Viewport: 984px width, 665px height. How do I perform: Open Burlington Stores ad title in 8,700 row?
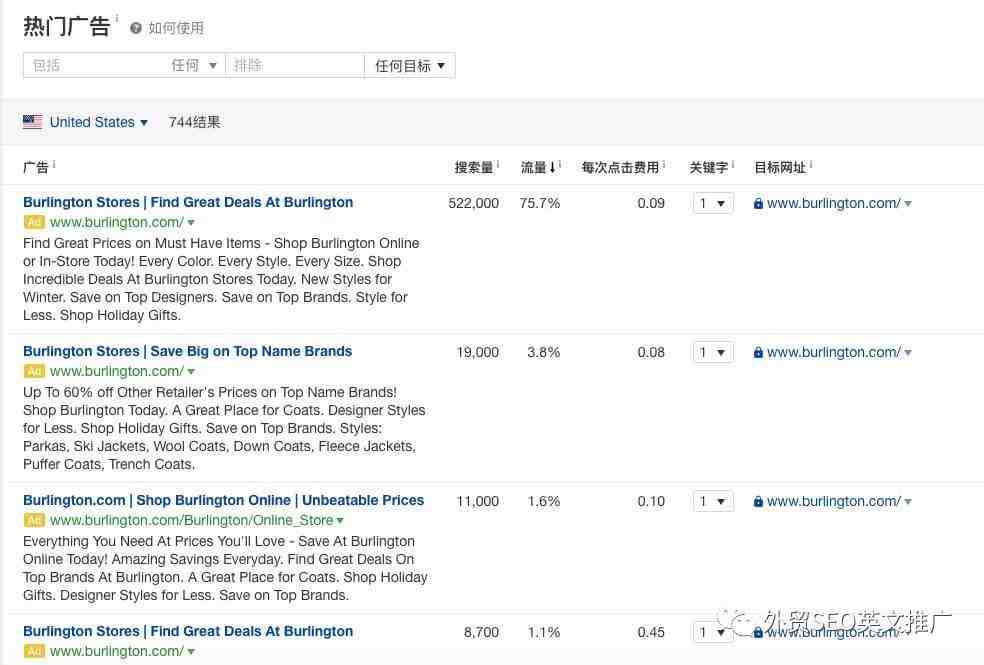point(188,631)
